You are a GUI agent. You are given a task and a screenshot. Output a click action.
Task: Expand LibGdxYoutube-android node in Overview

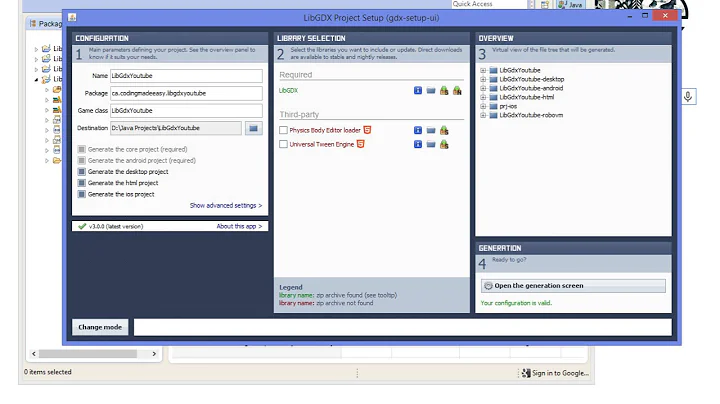point(483,88)
